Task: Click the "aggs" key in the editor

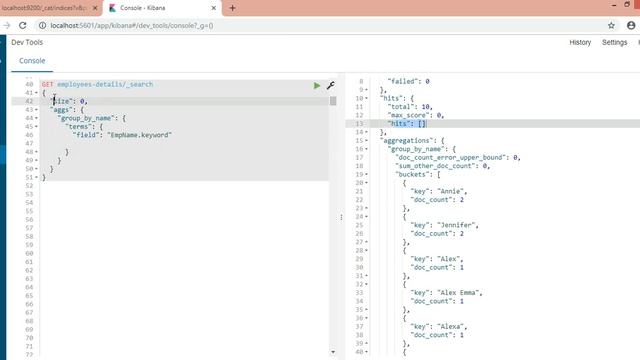Action: (x=61, y=110)
